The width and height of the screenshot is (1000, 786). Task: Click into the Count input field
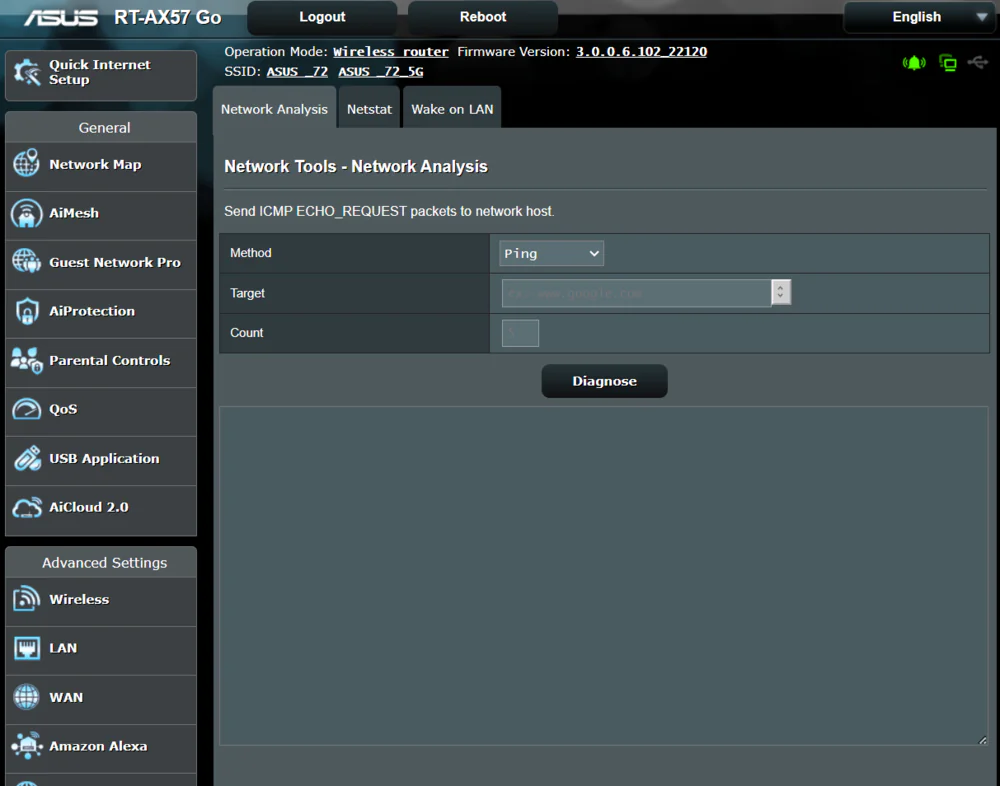coord(520,333)
